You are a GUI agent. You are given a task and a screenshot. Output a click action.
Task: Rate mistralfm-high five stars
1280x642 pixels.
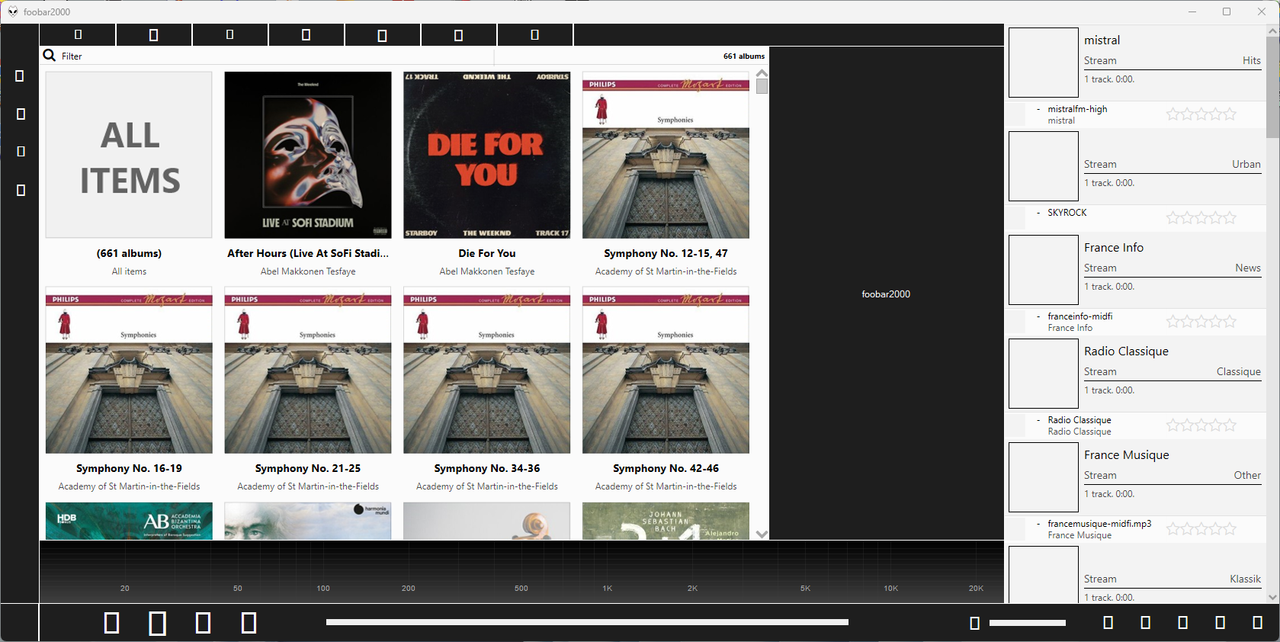tap(1230, 114)
